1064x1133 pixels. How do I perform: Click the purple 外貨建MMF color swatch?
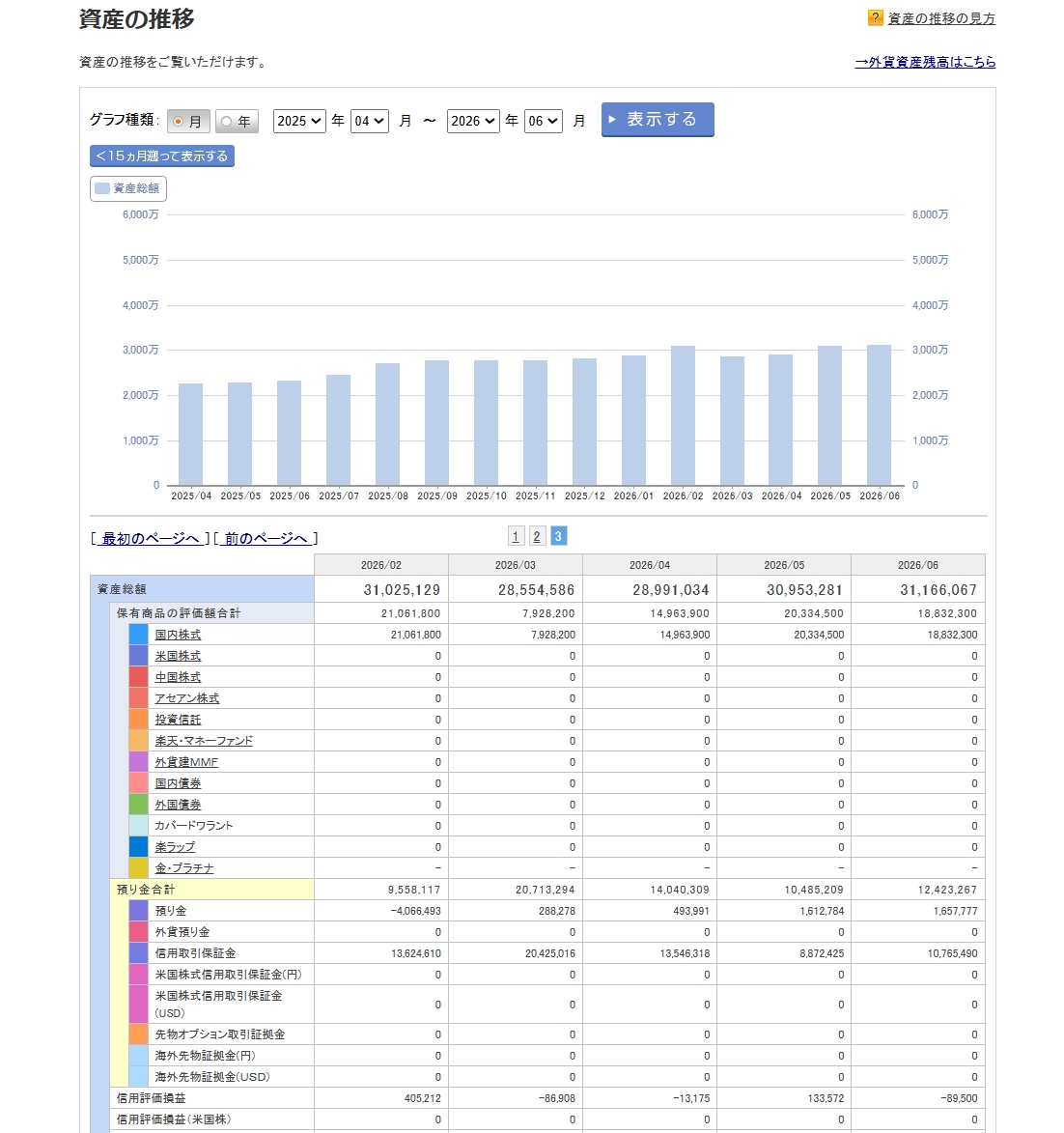(139, 761)
